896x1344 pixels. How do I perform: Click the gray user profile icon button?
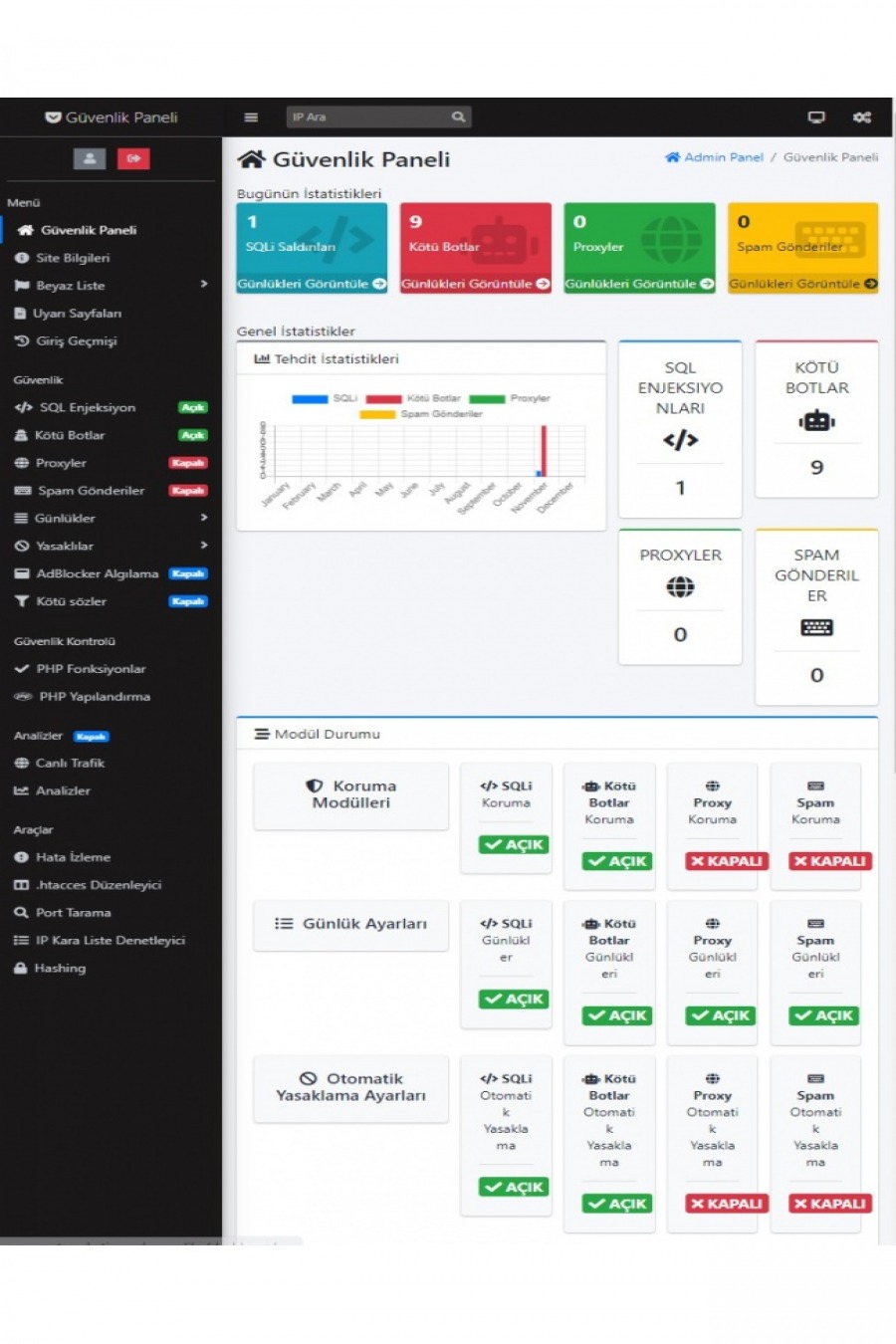90,158
